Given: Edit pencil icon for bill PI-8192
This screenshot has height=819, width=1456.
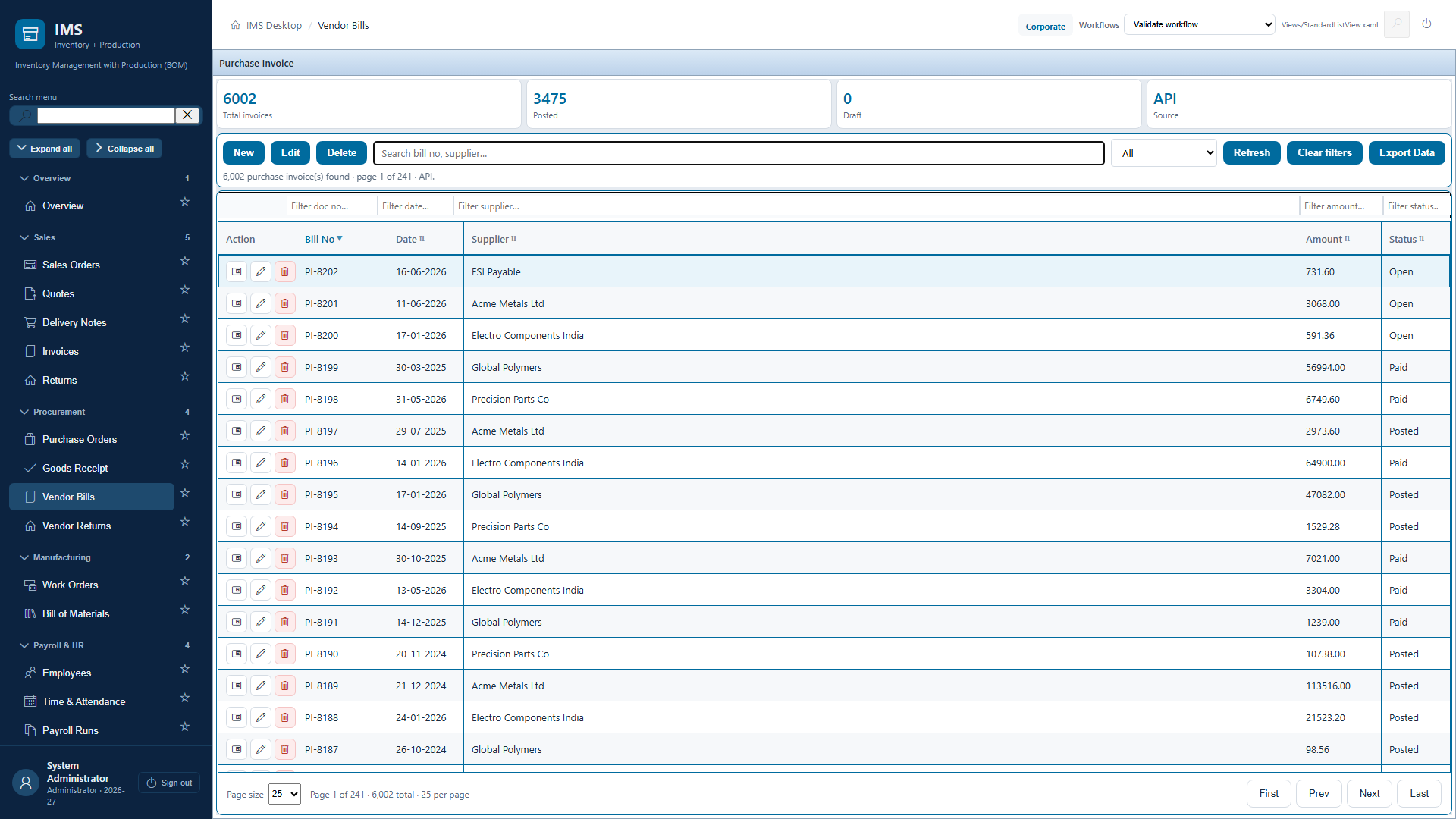Looking at the screenshot, I should tap(261, 590).
